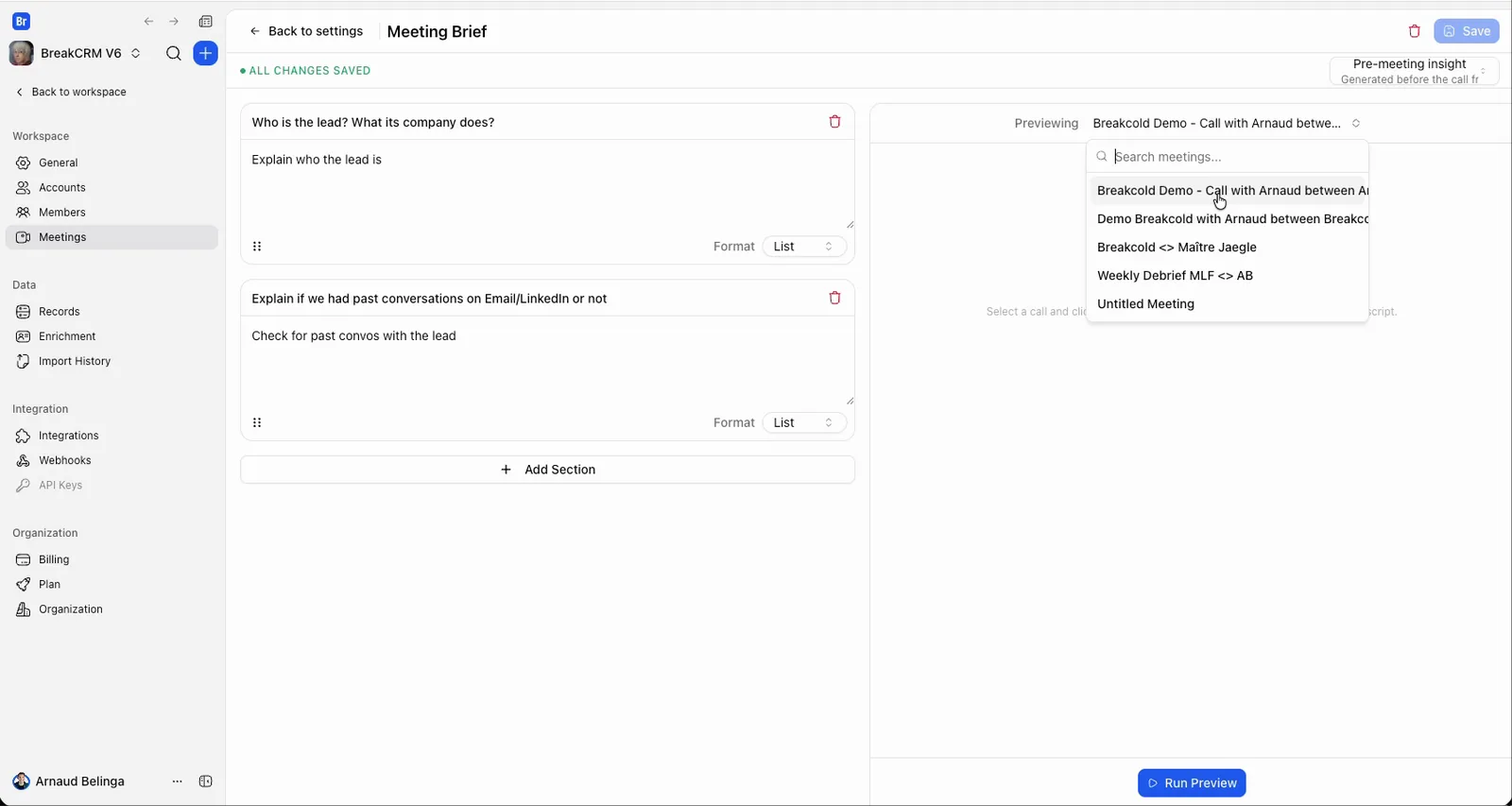
Task: Add a new section
Action: pos(547,470)
